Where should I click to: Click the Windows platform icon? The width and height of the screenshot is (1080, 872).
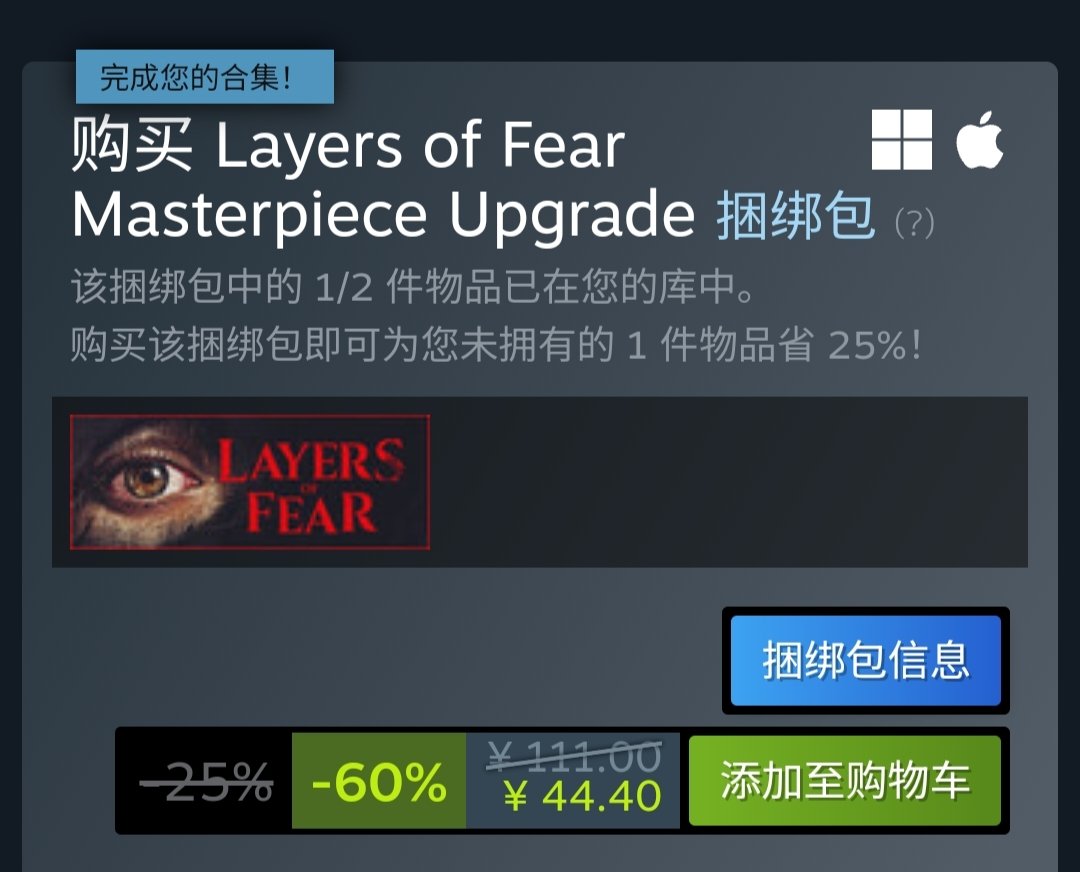[902, 139]
